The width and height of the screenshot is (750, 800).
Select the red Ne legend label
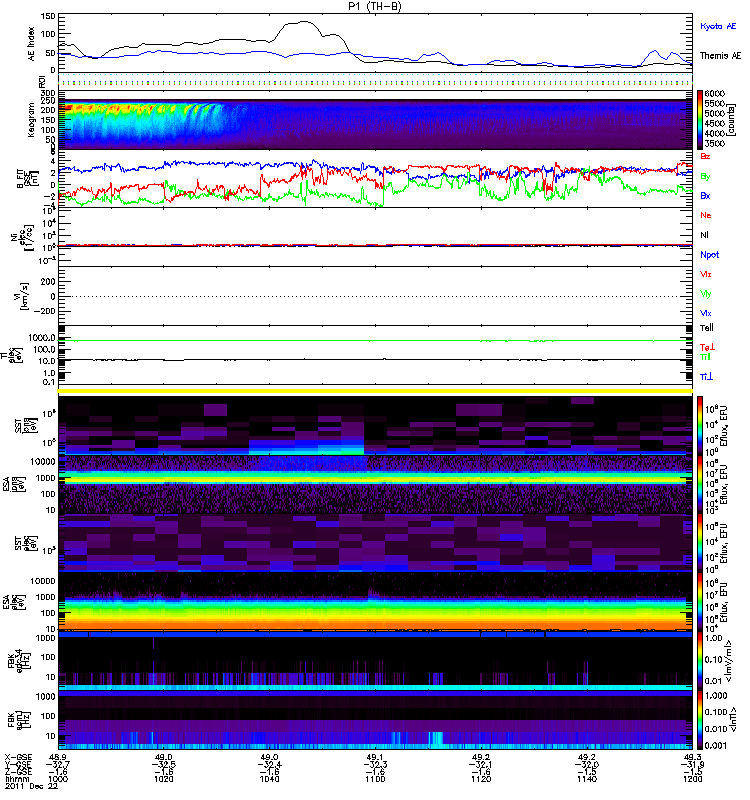point(706,215)
